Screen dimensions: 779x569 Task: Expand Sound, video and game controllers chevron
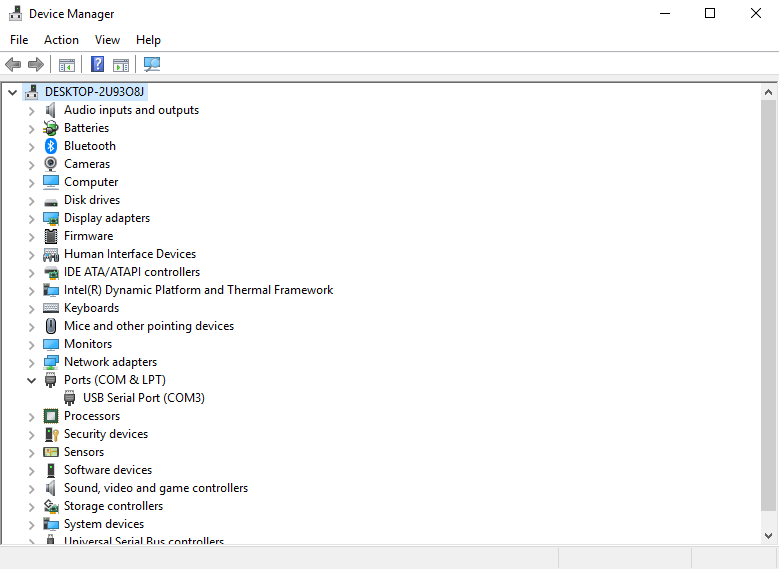[31, 488]
